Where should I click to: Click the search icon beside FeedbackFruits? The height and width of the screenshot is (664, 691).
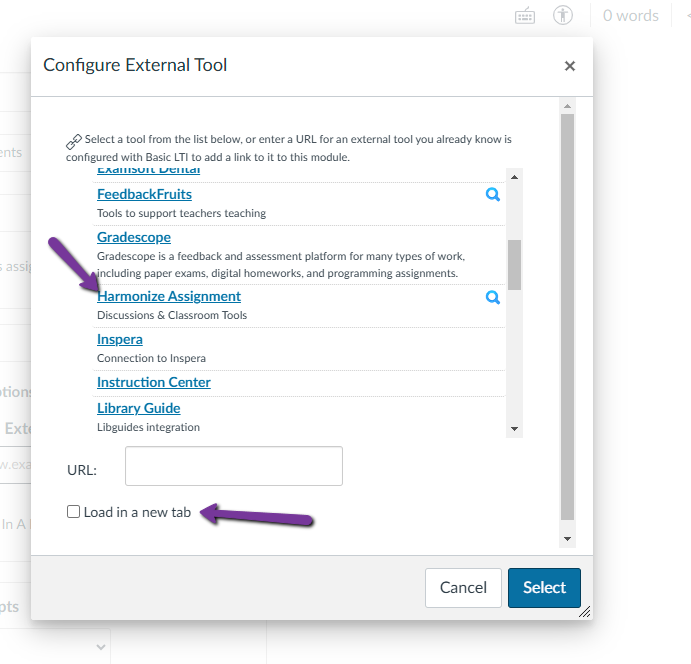tap(492, 195)
